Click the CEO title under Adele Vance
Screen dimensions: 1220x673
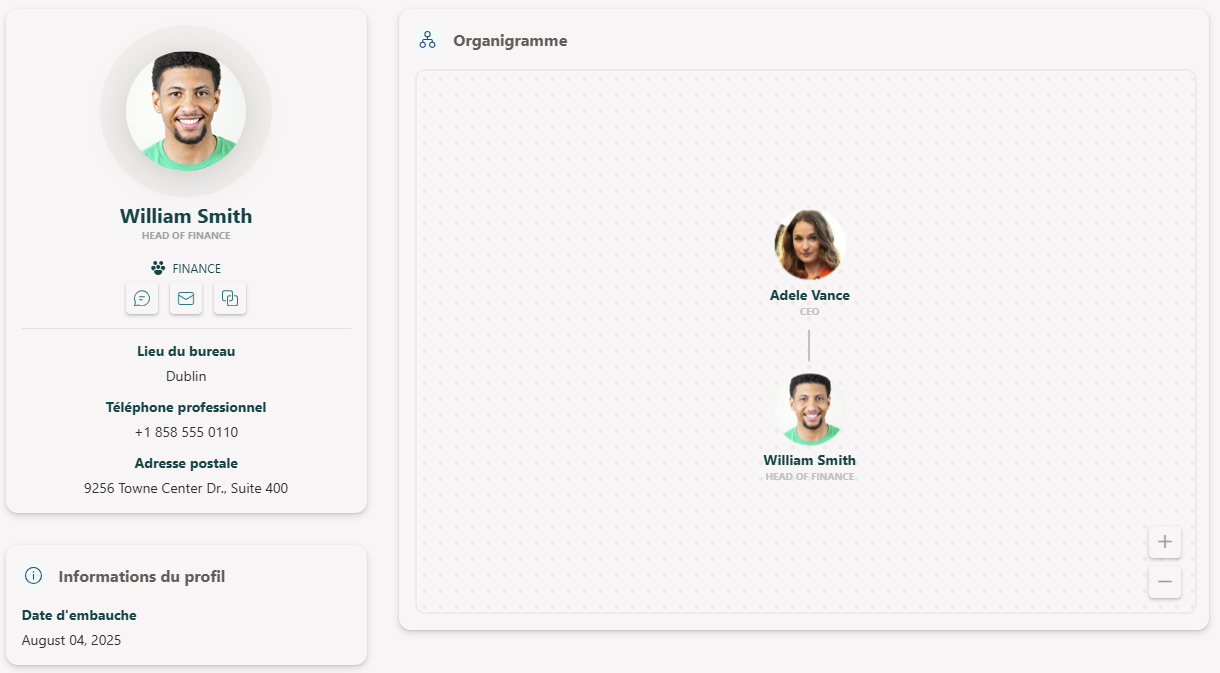[x=809, y=312]
